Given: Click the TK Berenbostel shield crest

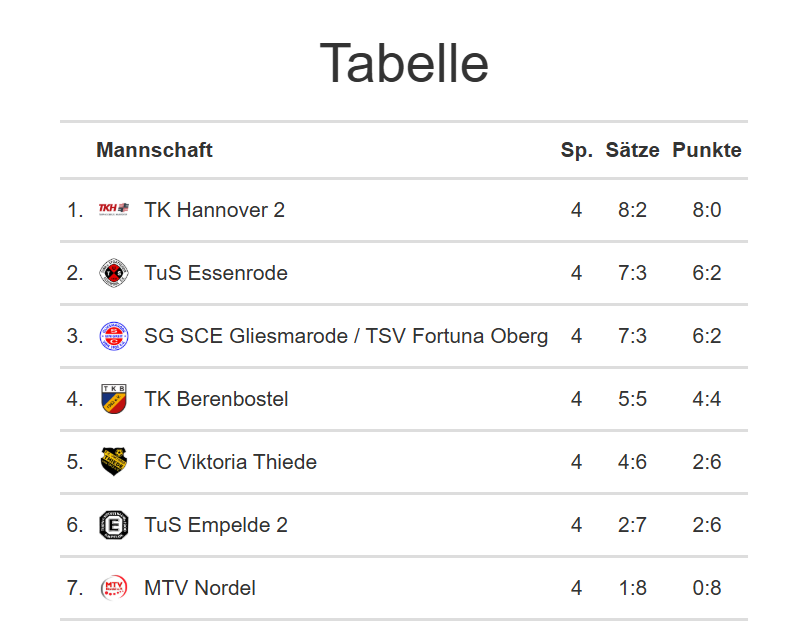Looking at the screenshot, I should click(x=114, y=399).
